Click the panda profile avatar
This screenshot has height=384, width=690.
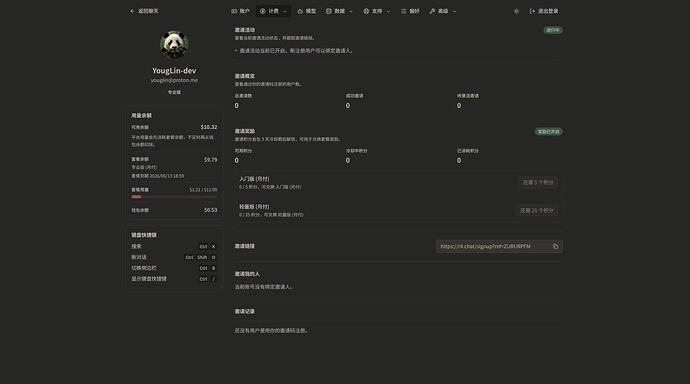click(x=174, y=44)
